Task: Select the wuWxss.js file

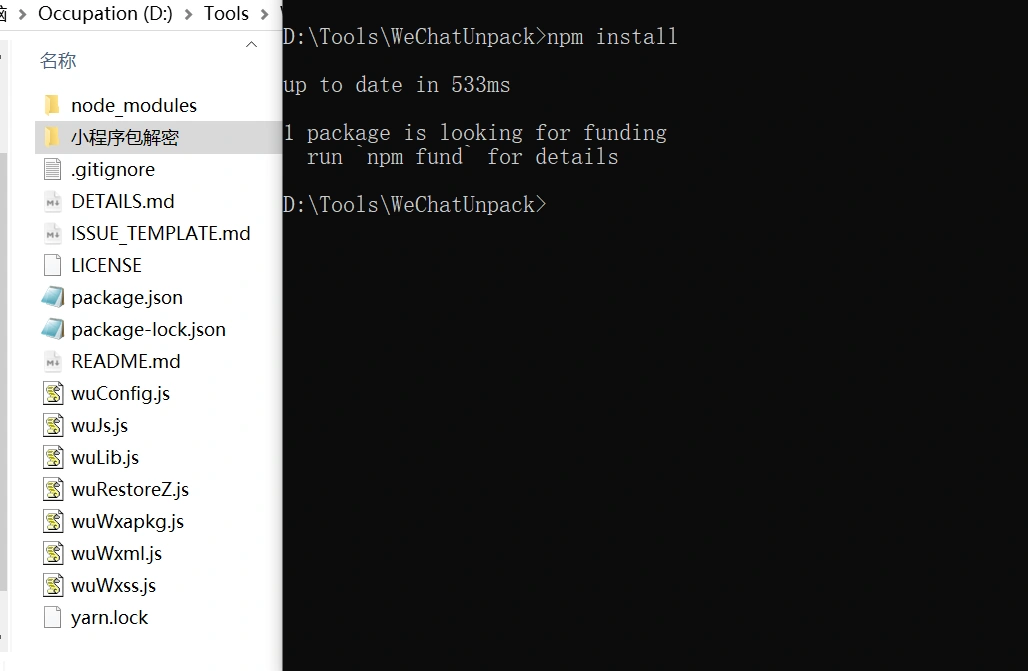Action: 113,585
